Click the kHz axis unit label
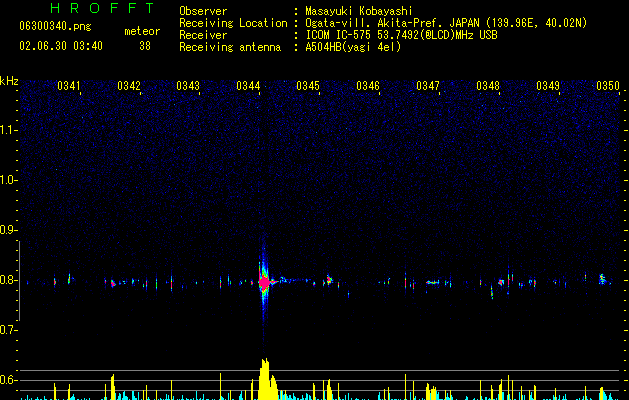629x400 pixels. coord(9,81)
